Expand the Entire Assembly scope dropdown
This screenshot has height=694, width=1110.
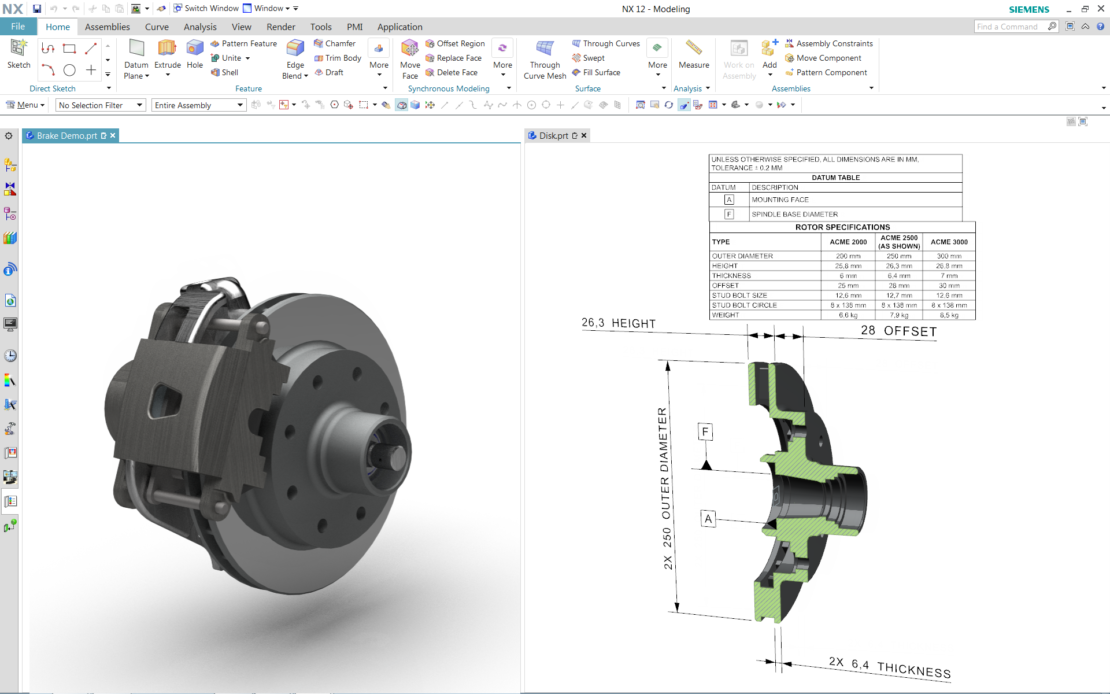pos(197,104)
